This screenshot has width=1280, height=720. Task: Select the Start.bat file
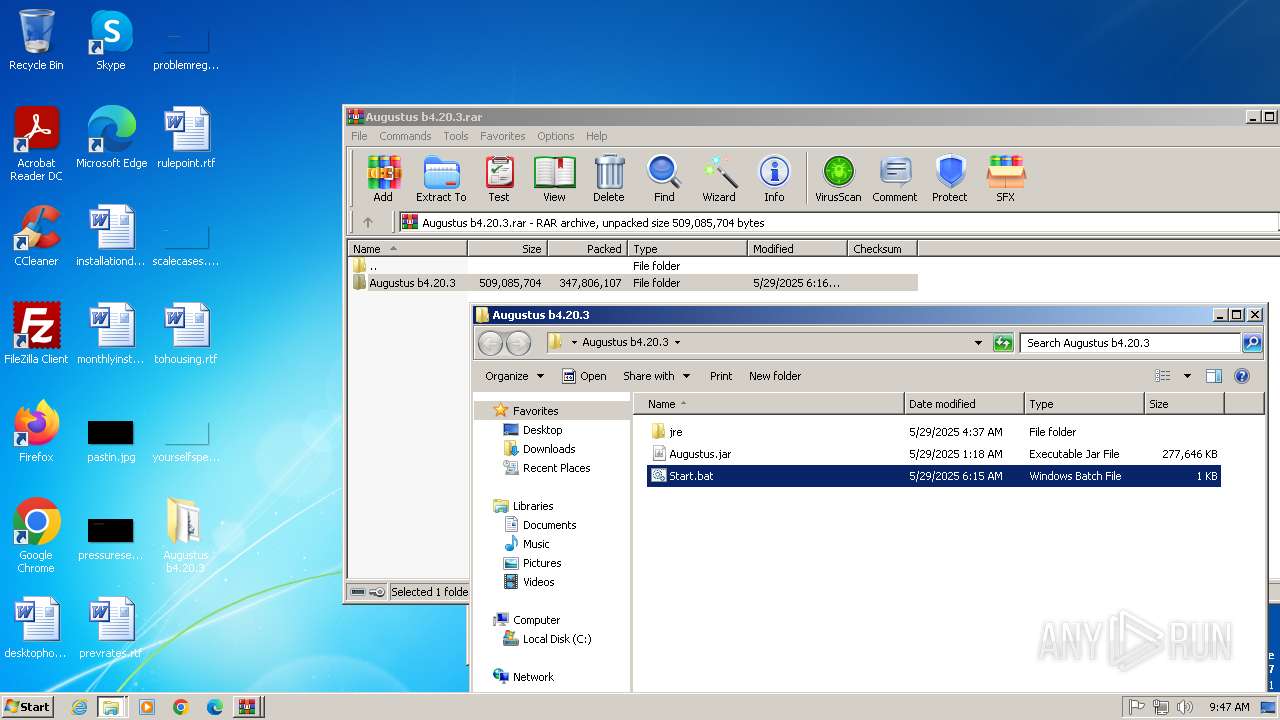point(934,476)
